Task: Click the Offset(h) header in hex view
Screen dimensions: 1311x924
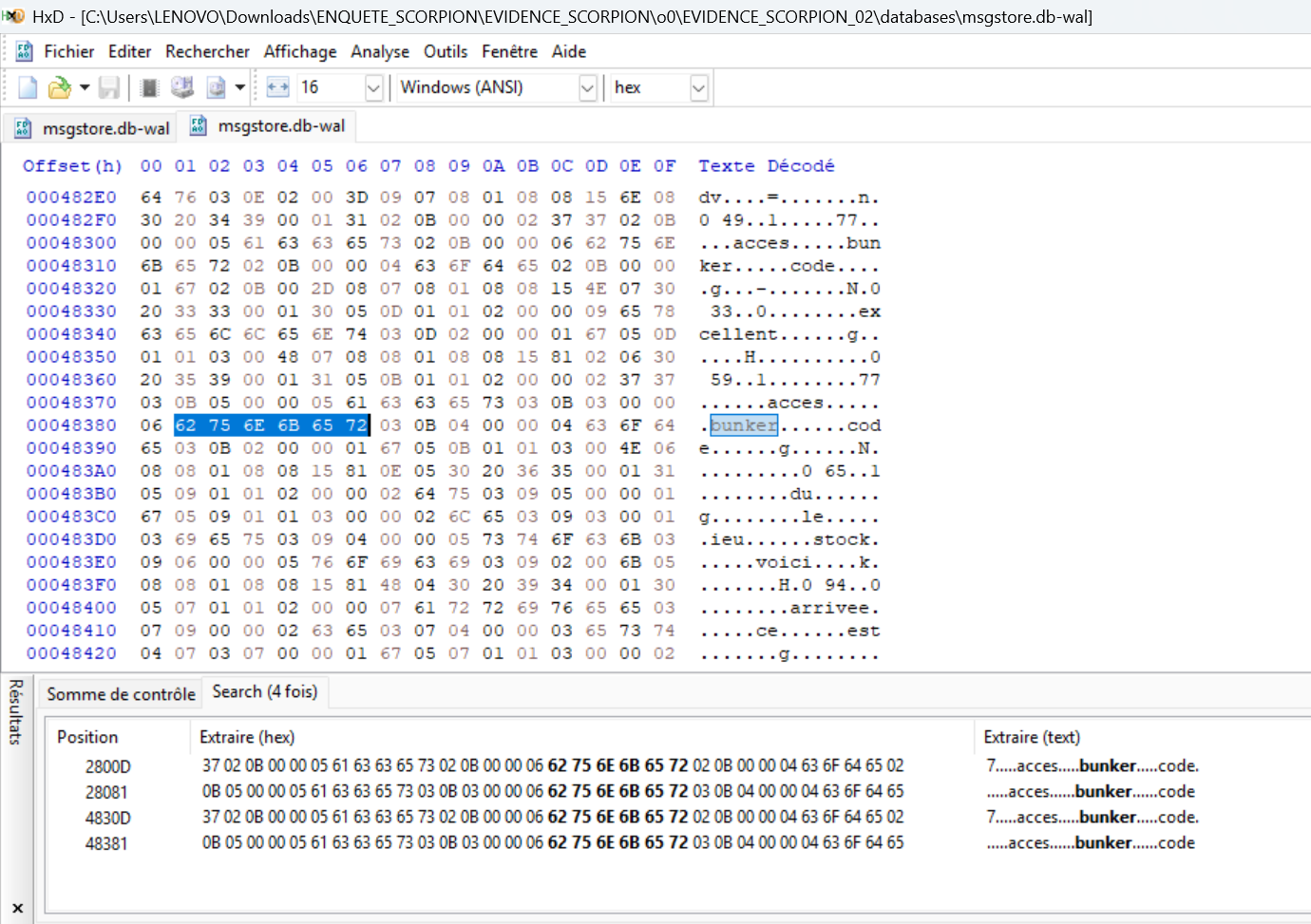Action: [72, 166]
